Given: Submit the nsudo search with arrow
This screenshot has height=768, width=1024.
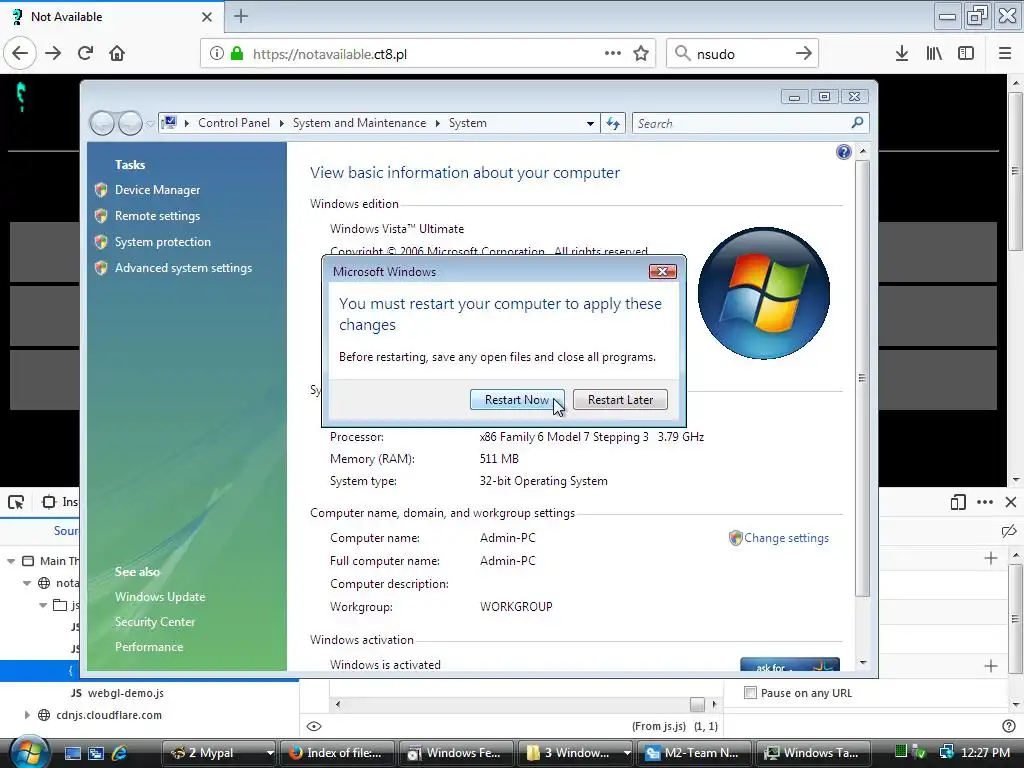Looking at the screenshot, I should click(804, 54).
